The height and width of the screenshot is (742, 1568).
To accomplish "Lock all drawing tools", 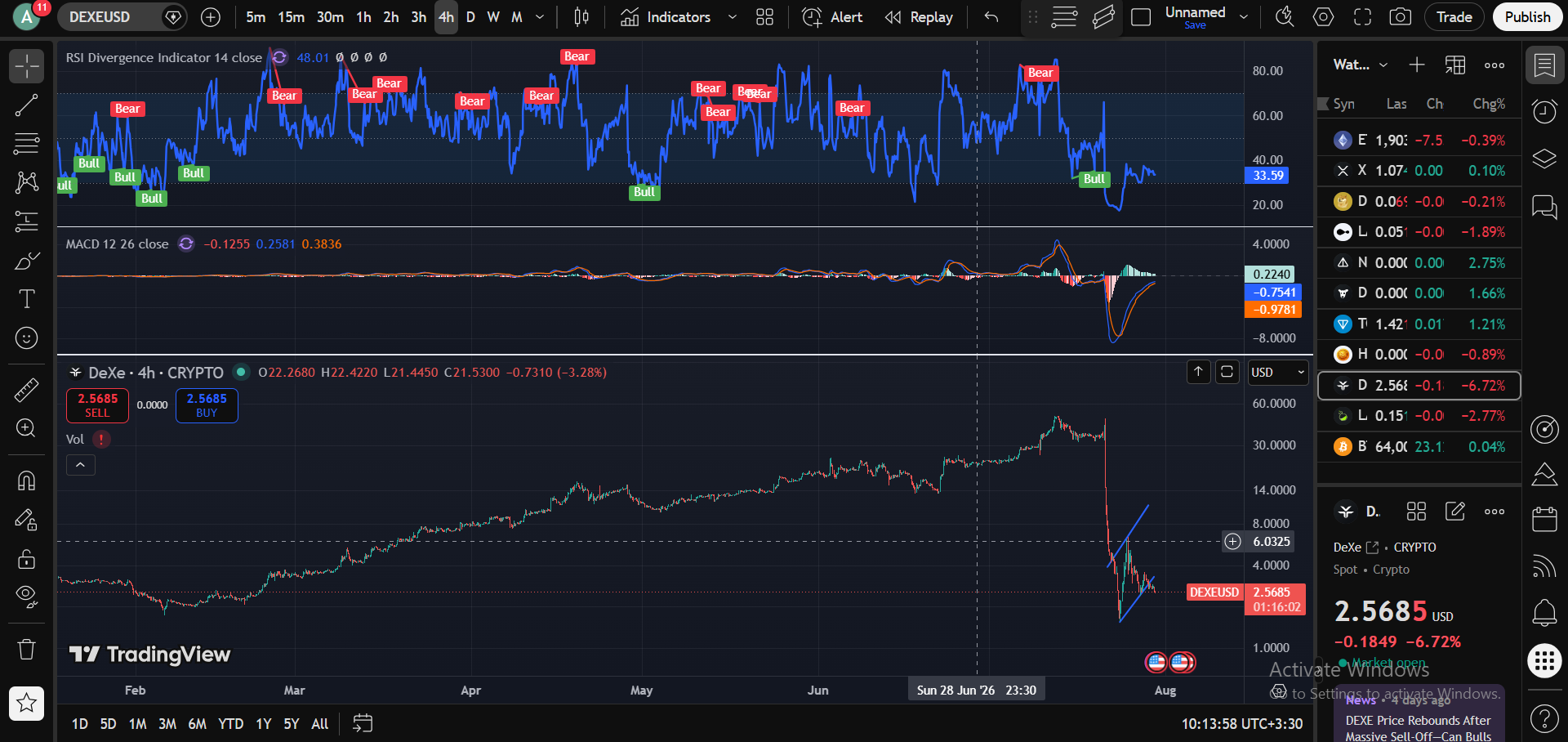I will (26, 559).
